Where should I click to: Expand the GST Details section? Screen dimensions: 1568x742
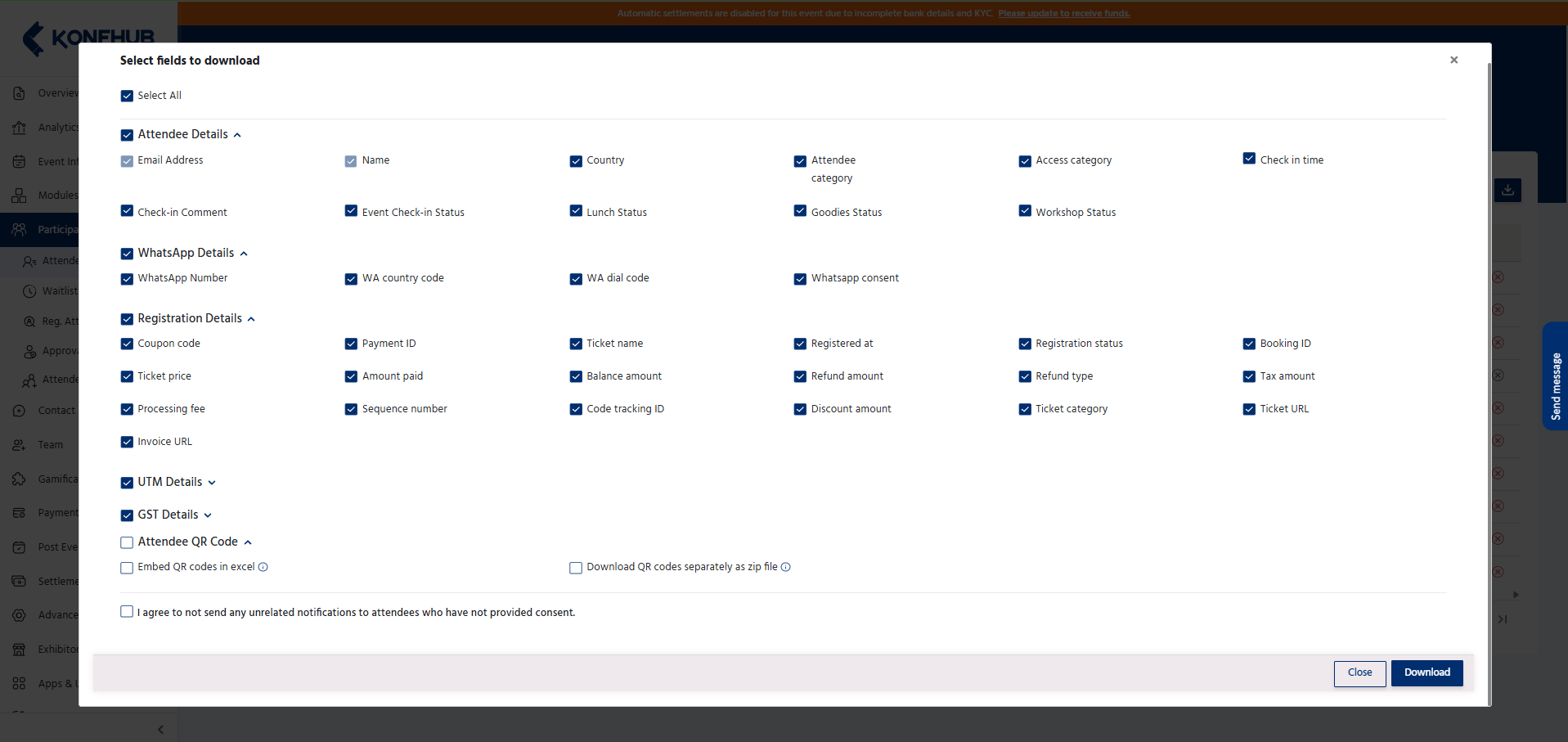(208, 515)
